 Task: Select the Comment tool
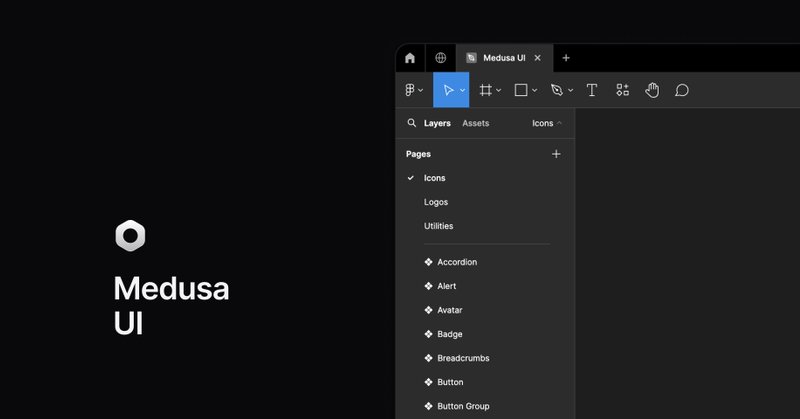coord(682,90)
